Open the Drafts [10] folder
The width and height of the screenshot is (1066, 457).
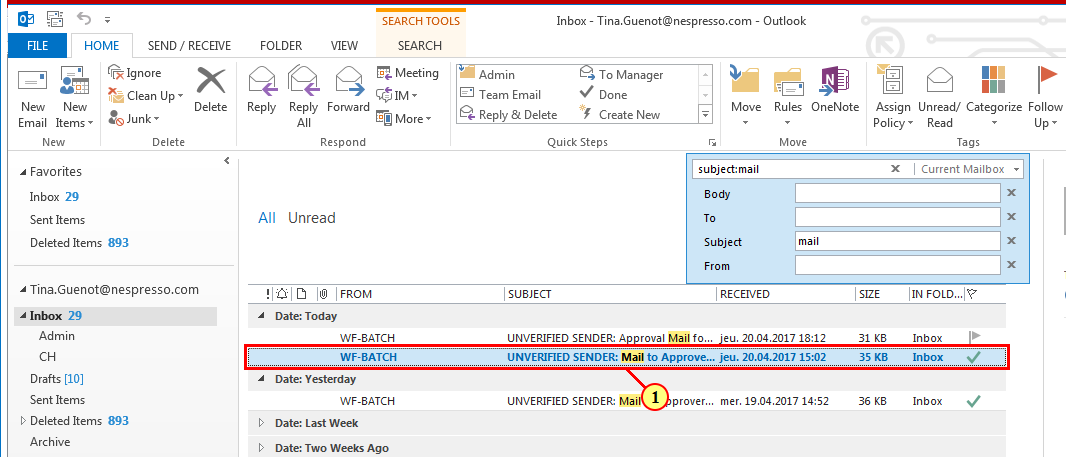(x=56, y=378)
